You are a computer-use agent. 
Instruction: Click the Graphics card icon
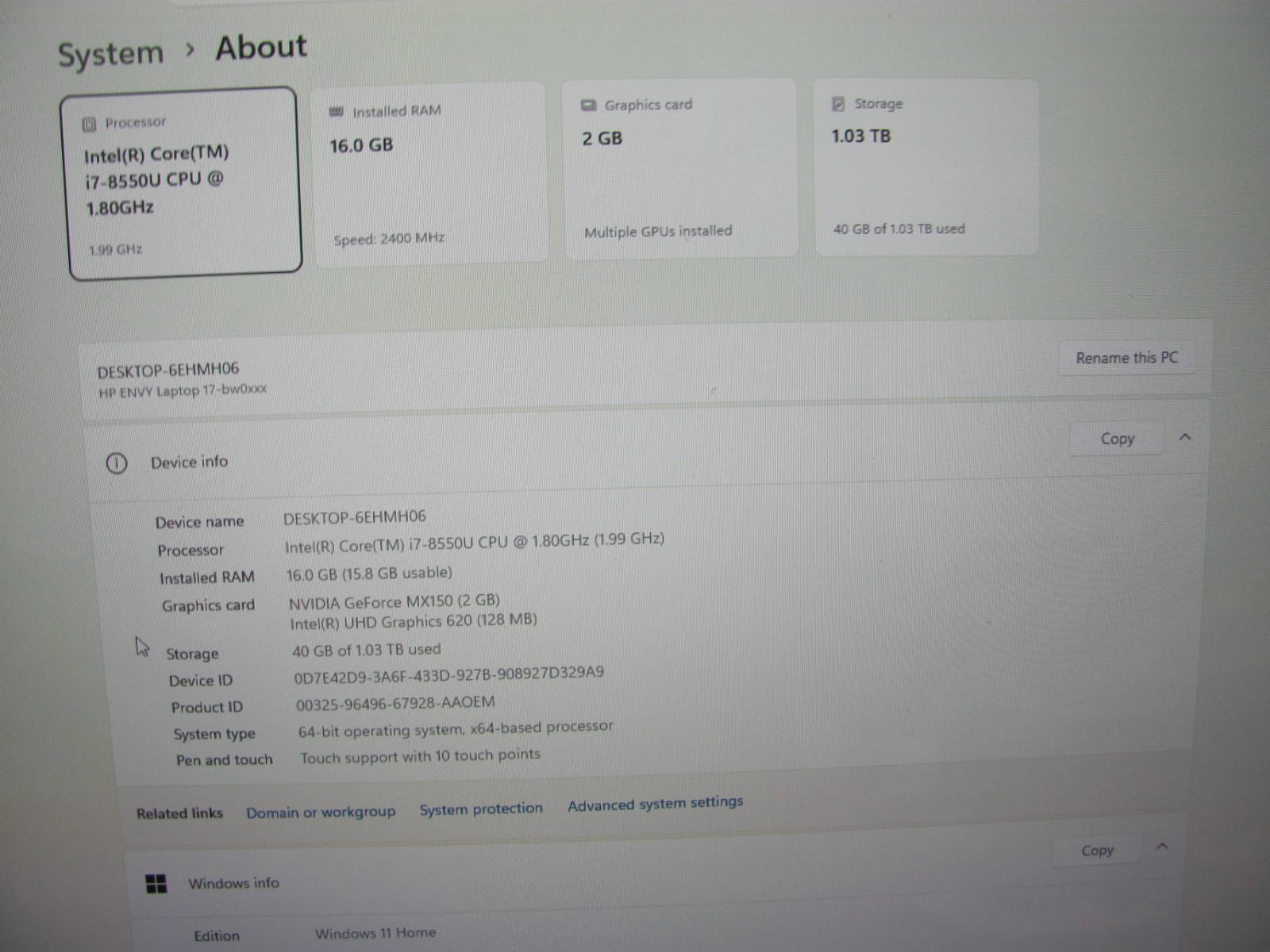(589, 105)
